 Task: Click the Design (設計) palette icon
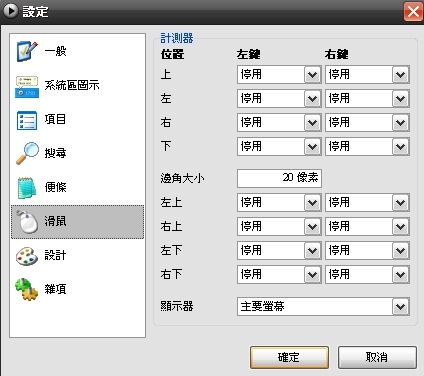pos(27,256)
